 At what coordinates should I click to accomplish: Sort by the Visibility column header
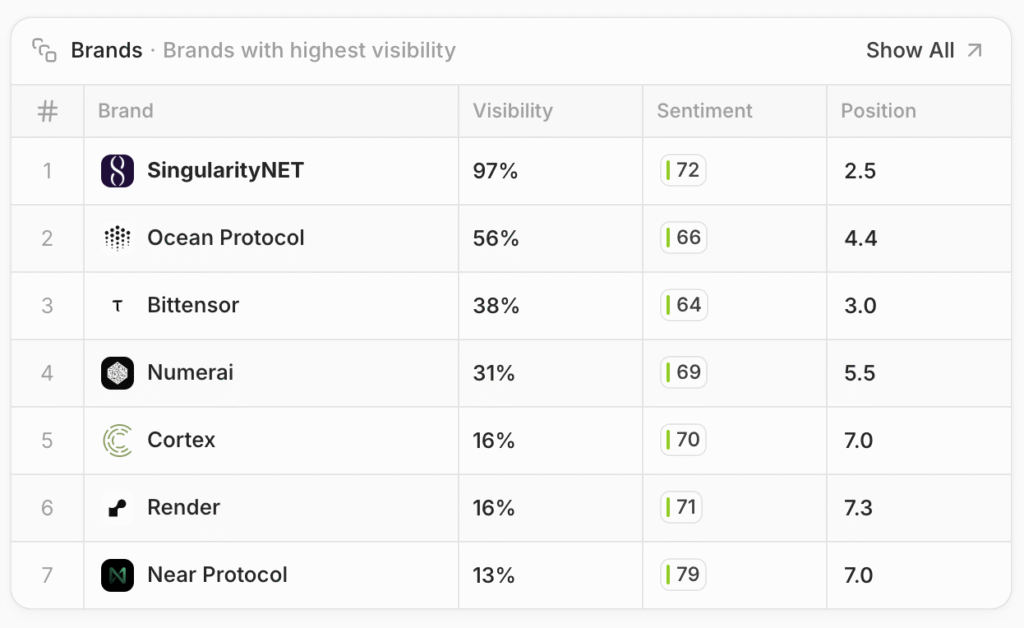coord(512,111)
